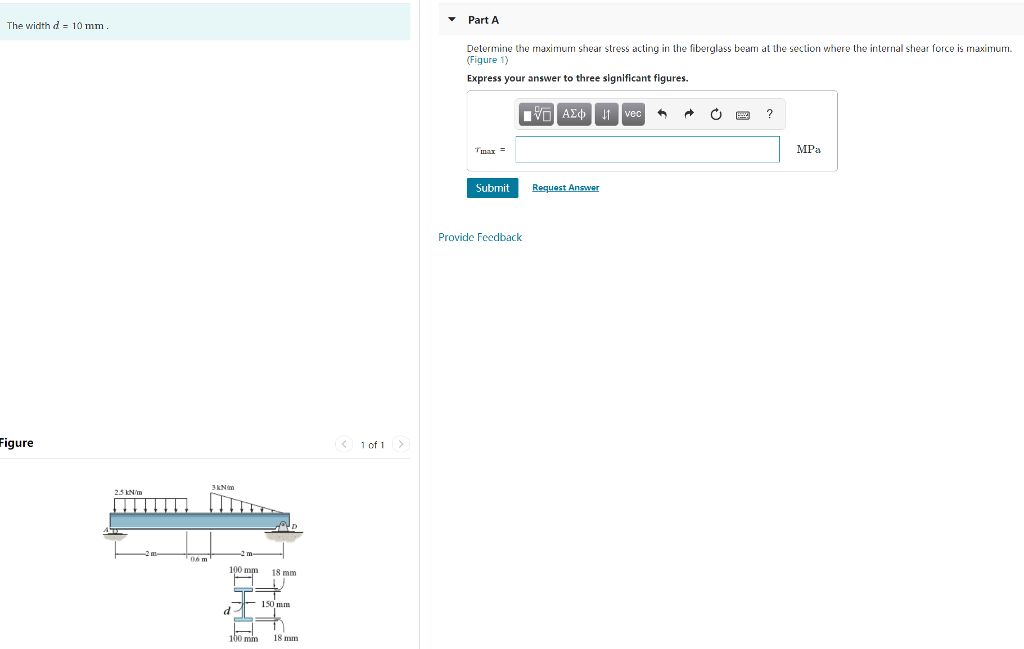This screenshot has height=649, width=1024.
Task: Click the beam loading diagram figure
Action: [202, 523]
